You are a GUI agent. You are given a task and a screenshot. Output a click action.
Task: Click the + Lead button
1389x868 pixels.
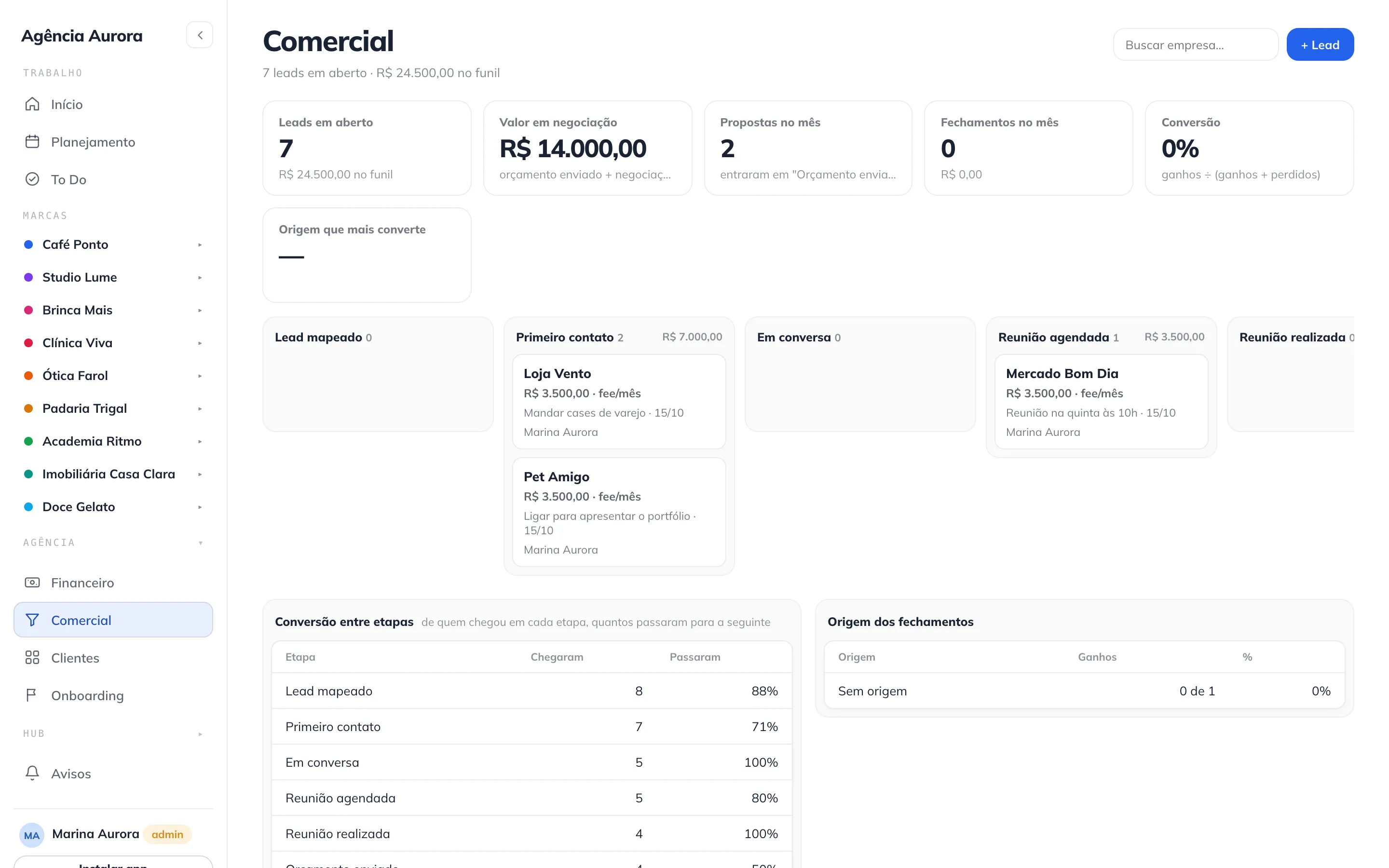pyautogui.click(x=1320, y=44)
